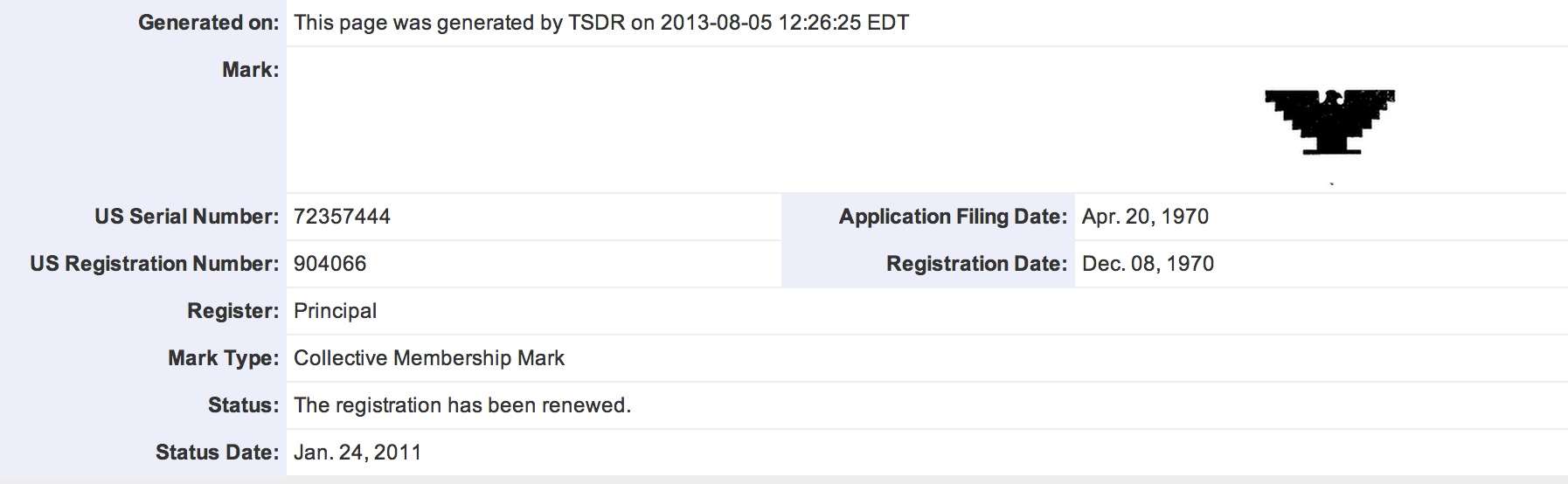The image size is (1568, 484).
Task: Click the Generated on label
Action: click(x=209, y=23)
